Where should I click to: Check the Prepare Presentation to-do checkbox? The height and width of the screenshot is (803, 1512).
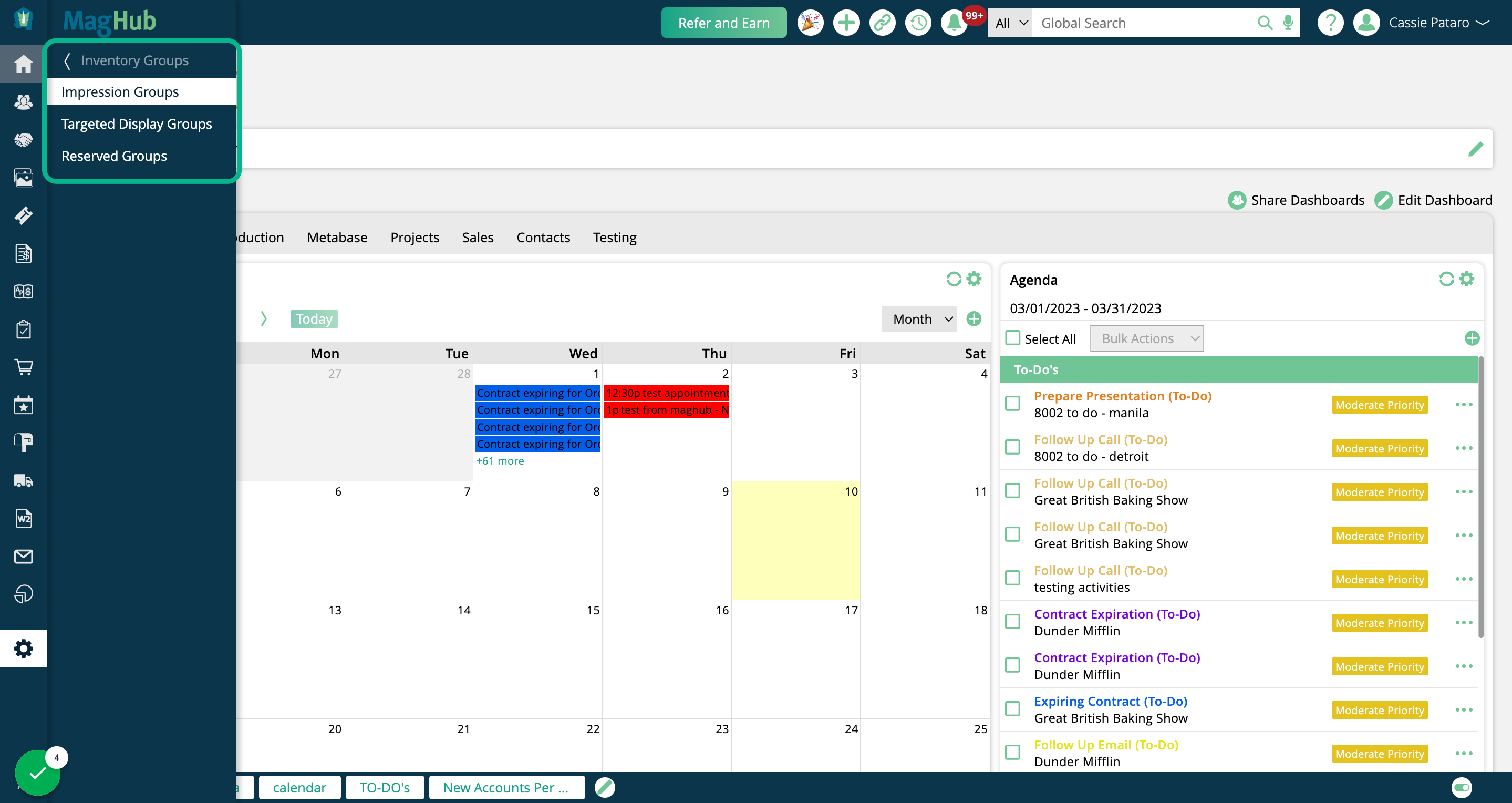1012,404
